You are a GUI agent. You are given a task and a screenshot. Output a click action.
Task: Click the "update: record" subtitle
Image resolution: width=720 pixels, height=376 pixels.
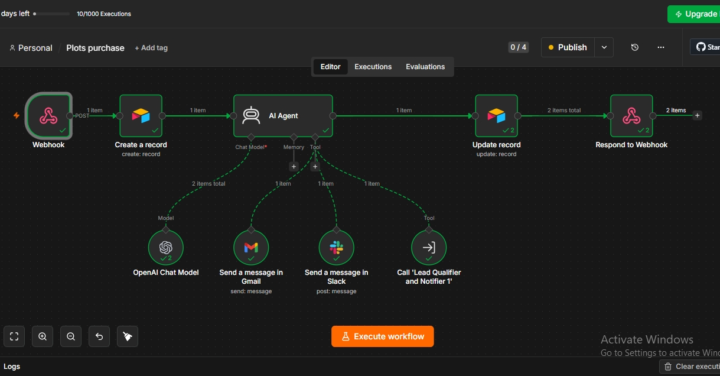[x=496, y=154]
